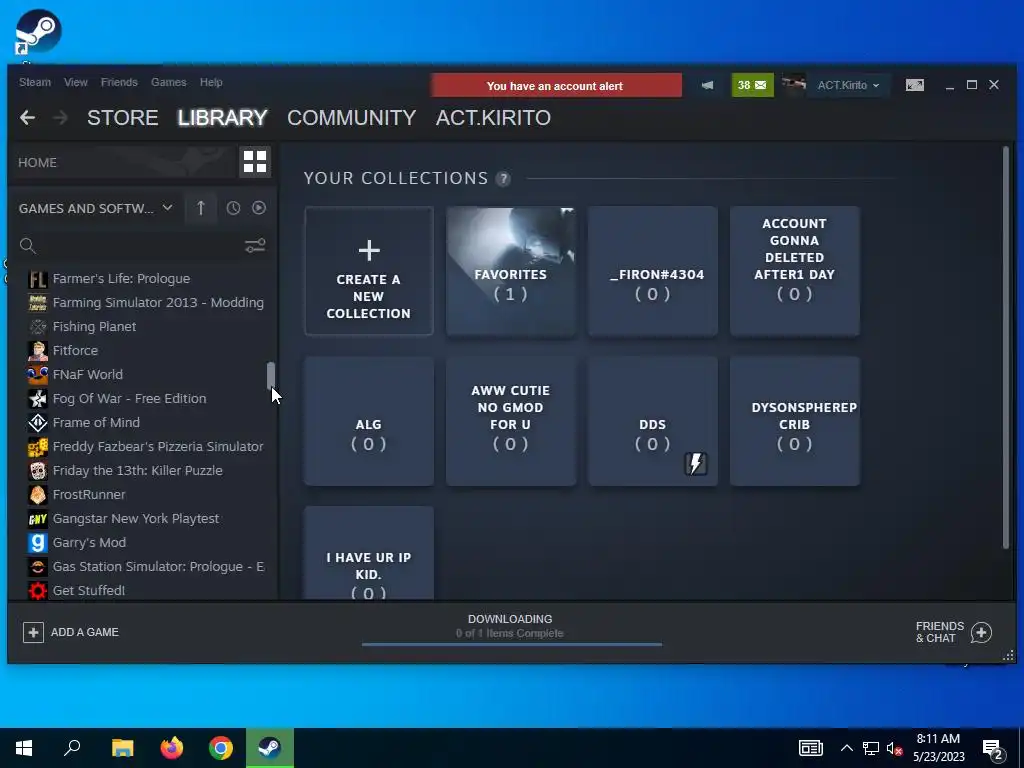Click the DDS dynamic collection lightning icon
Screen dimensions: 1024x768
coord(696,464)
